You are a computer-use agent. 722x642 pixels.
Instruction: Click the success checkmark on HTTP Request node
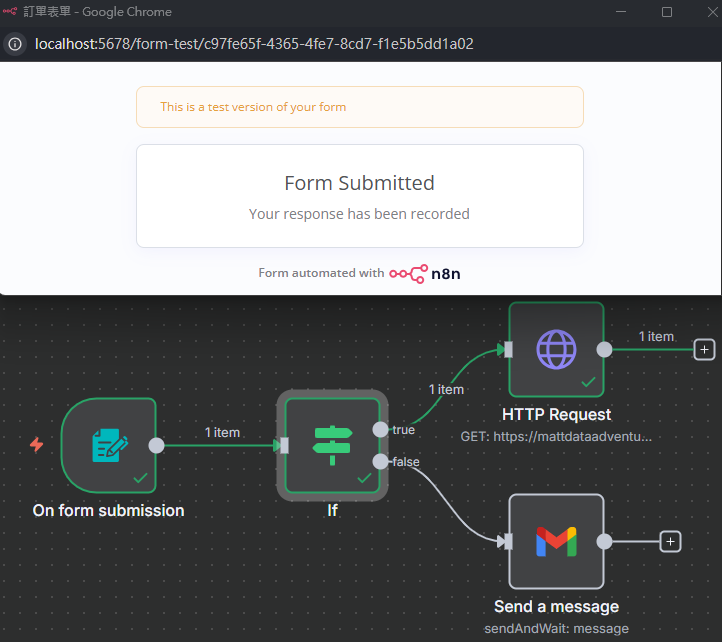tap(588, 382)
